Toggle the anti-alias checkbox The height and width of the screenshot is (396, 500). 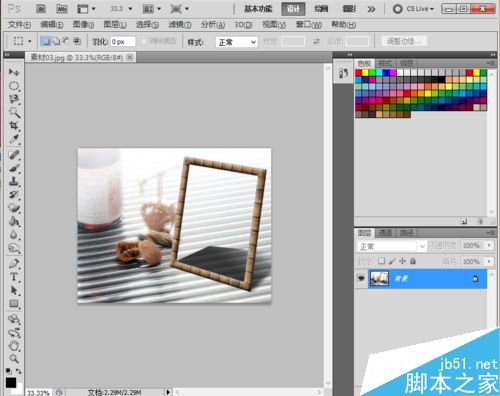144,41
